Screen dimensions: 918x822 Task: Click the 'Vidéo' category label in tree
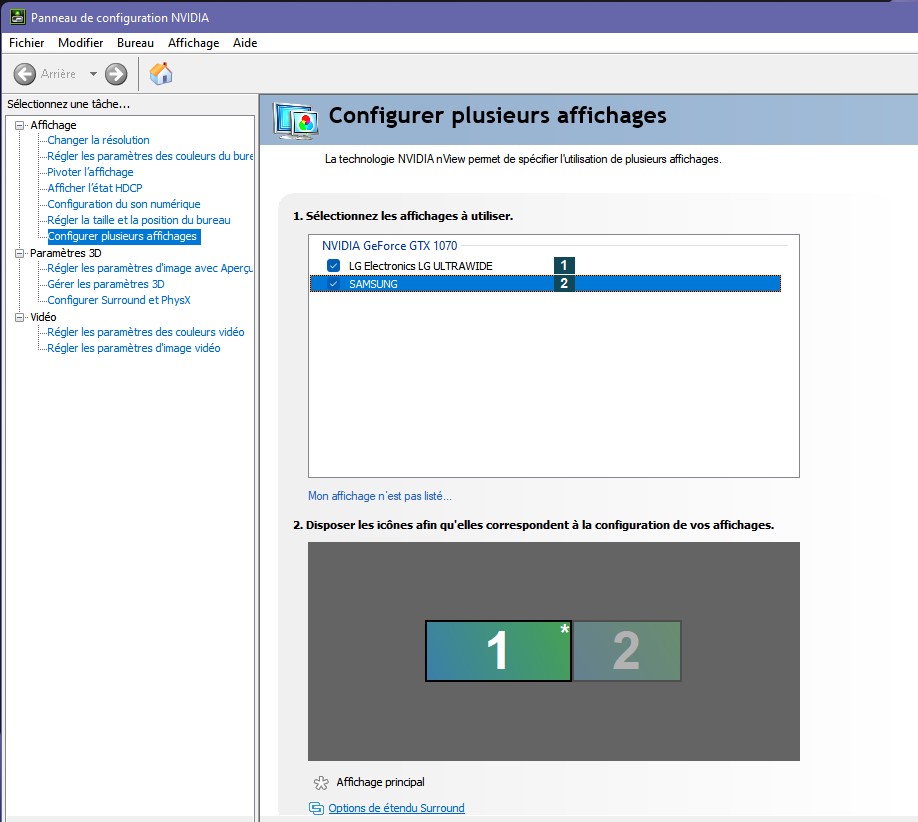pyautogui.click(x=43, y=317)
